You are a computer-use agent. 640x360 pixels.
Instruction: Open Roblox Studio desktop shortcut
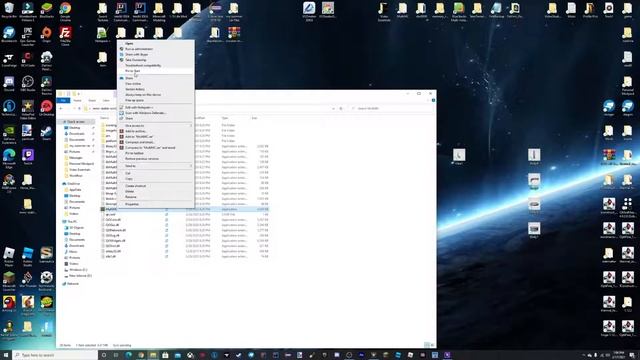(x=28, y=256)
